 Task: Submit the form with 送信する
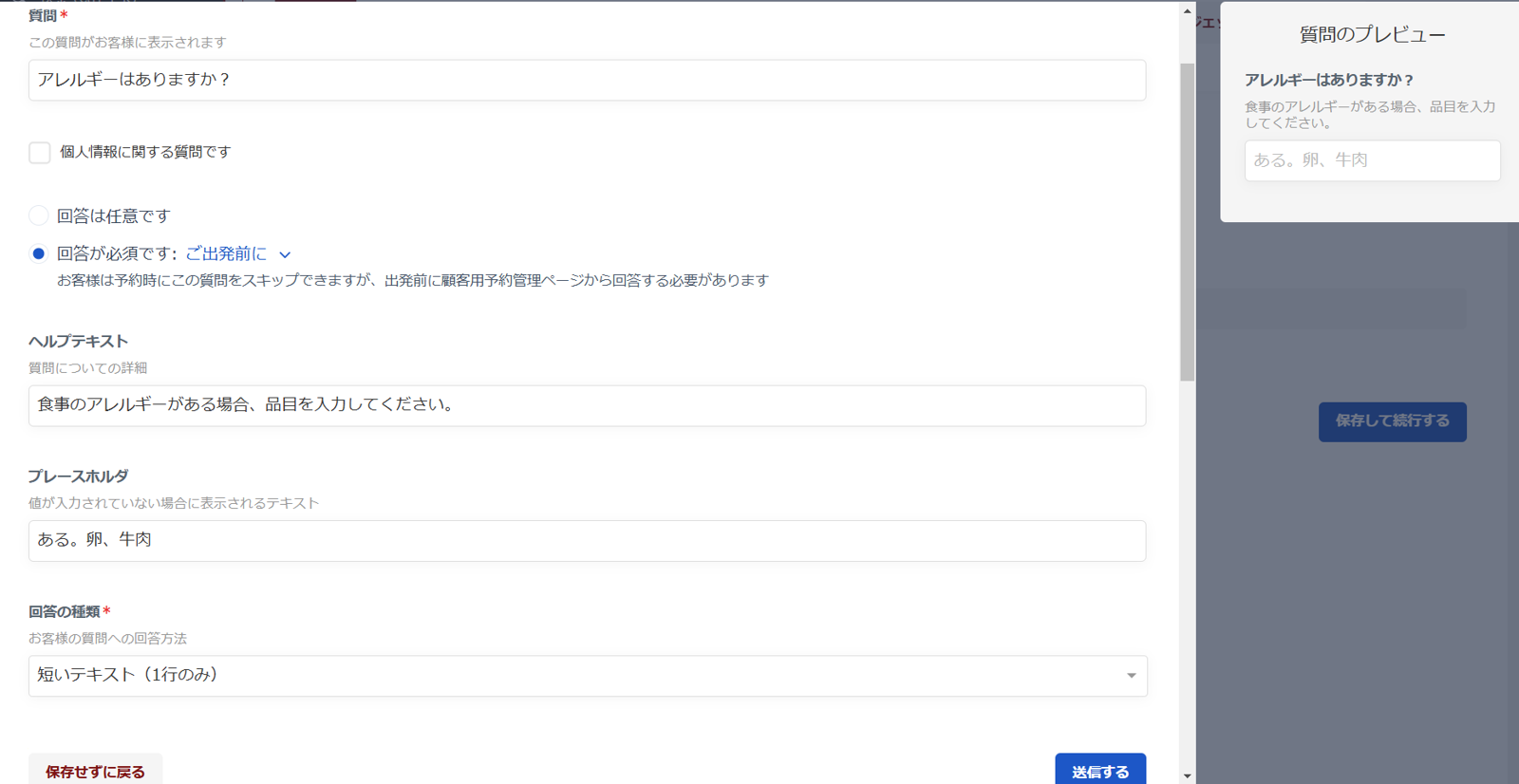click(1099, 771)
